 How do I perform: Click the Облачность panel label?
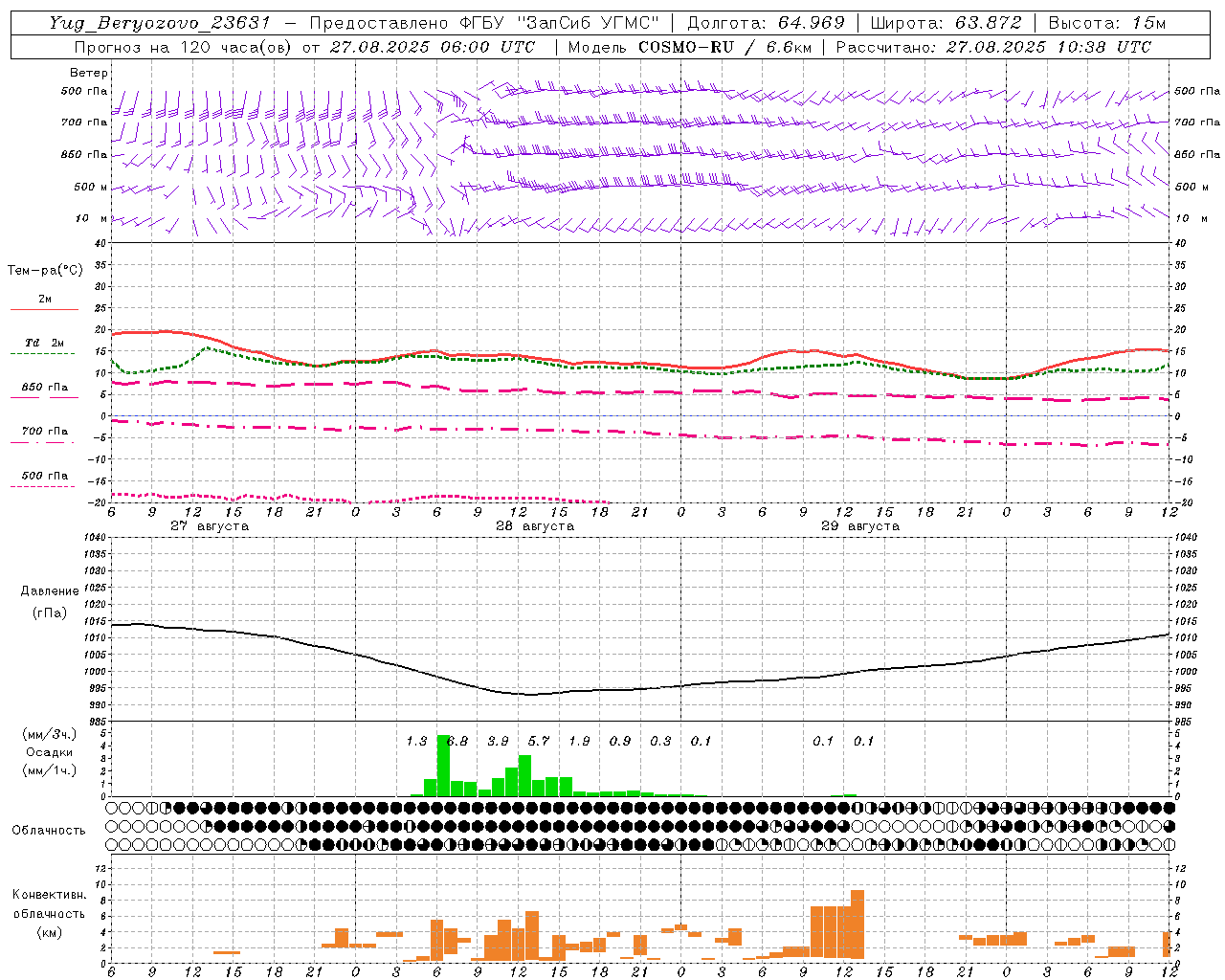(x=49, y=830)
